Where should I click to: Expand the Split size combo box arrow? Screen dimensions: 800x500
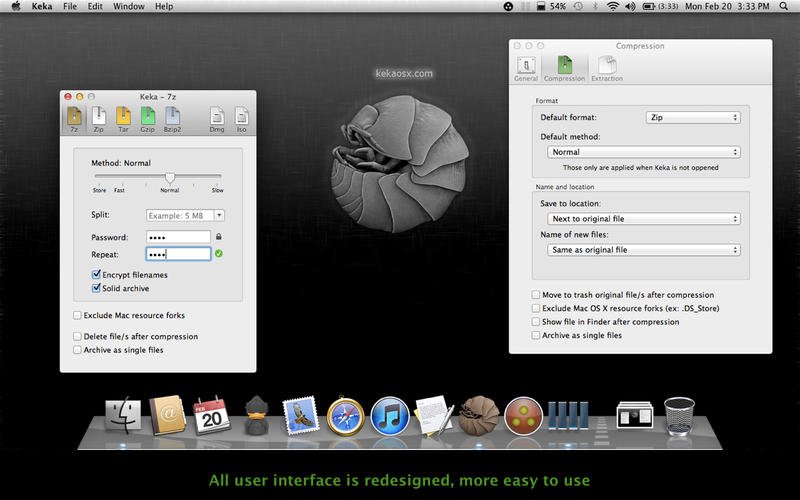click(x=219, y=215)
